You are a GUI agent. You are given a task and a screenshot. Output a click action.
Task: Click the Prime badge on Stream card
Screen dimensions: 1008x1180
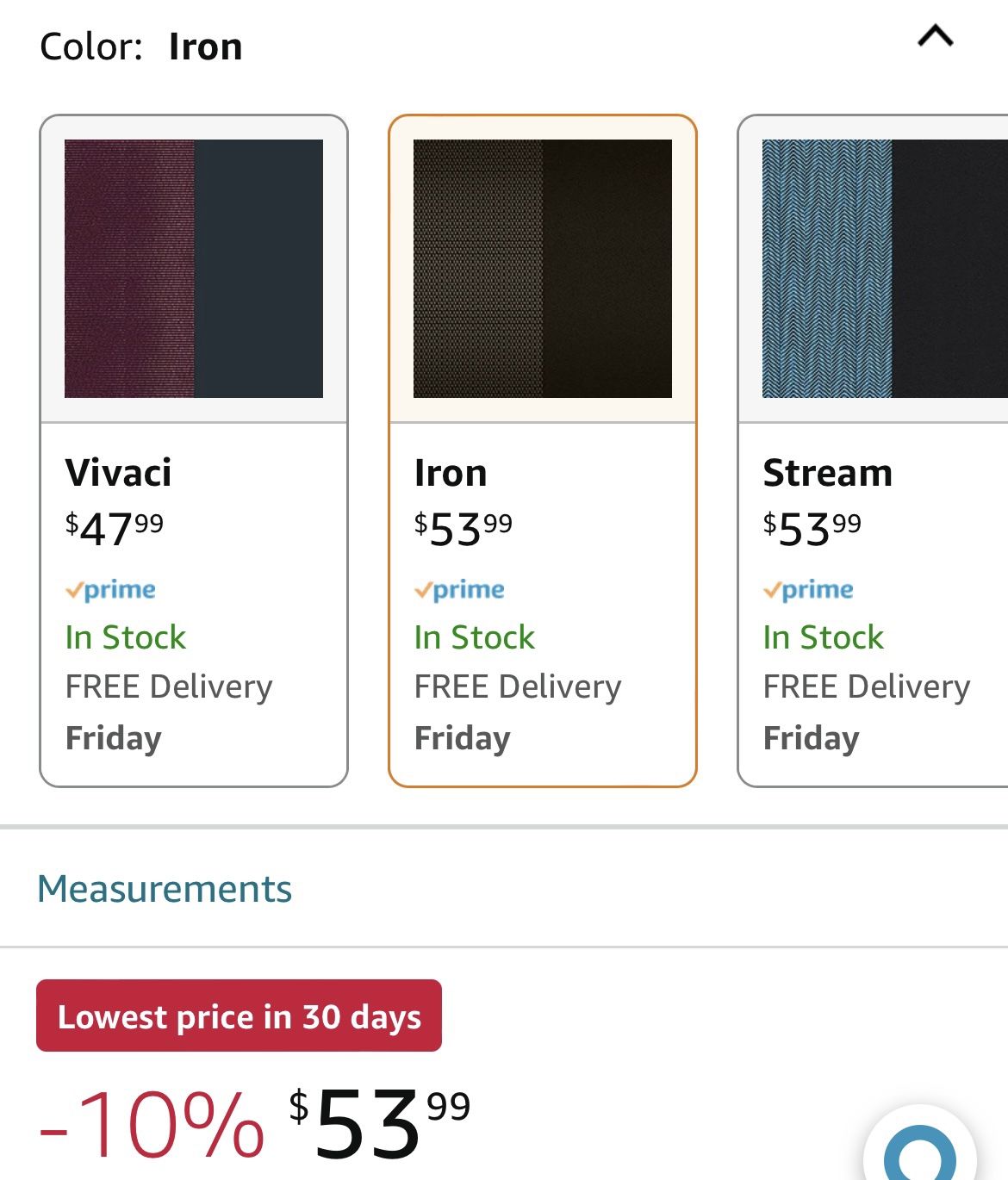[809, 590]
